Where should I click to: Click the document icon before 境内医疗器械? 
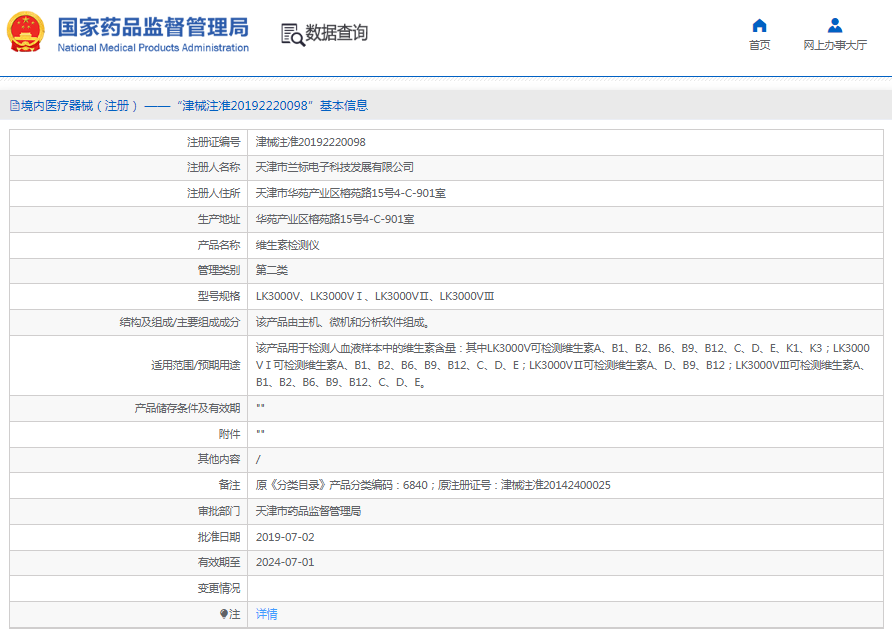(x=15, y=106)
